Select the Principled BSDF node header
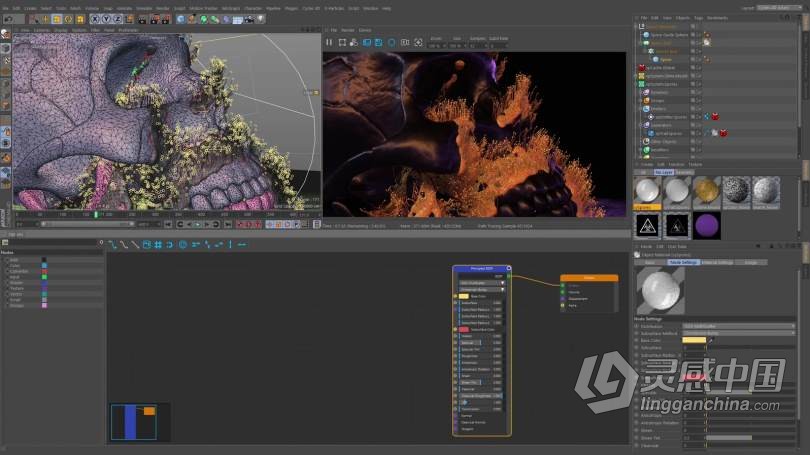This screenshot has height=455, width=810. click(x=481, y=269)
